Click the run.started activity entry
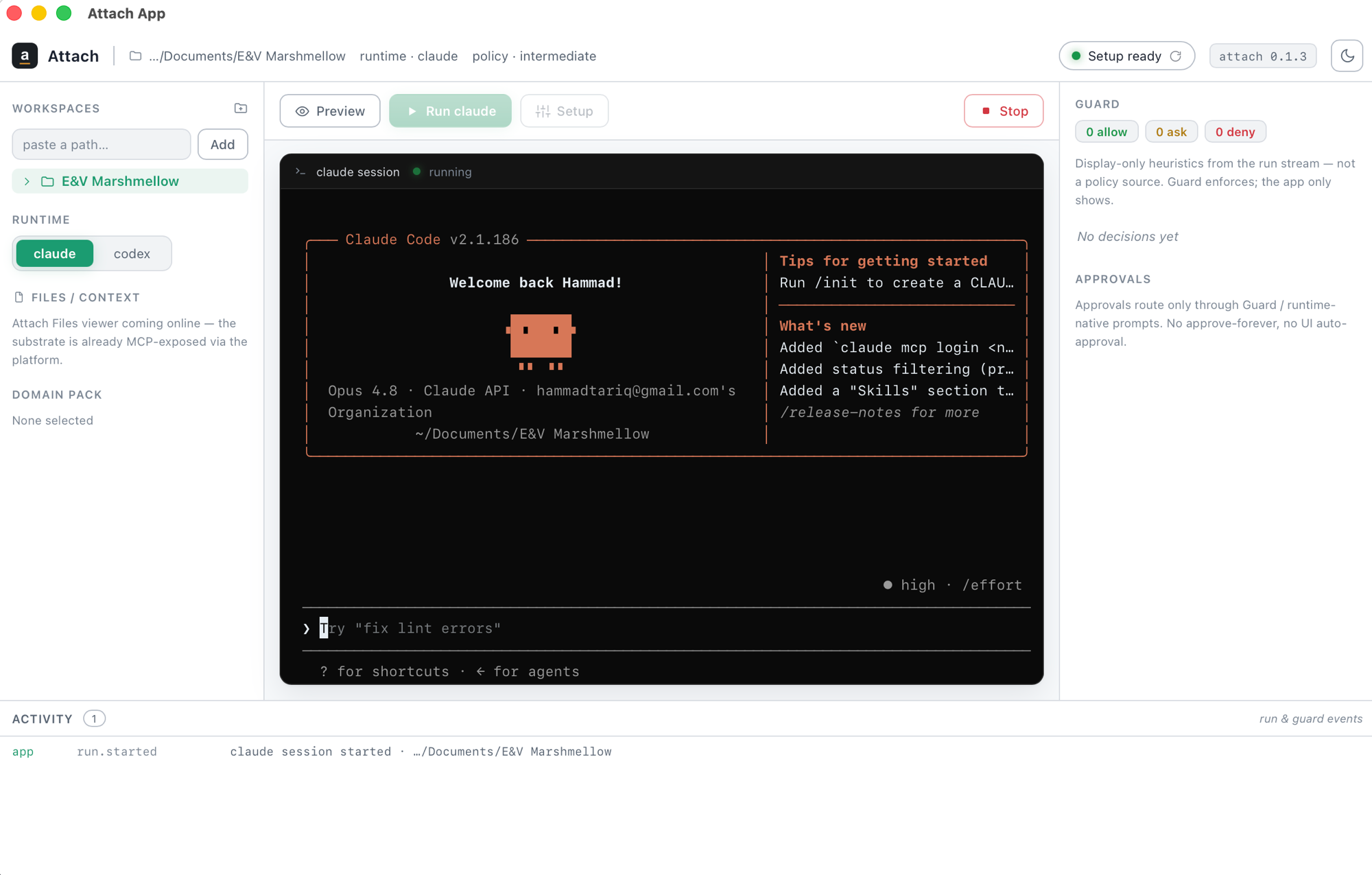The width and height of the screenshot is (1372, 875). 117,751
